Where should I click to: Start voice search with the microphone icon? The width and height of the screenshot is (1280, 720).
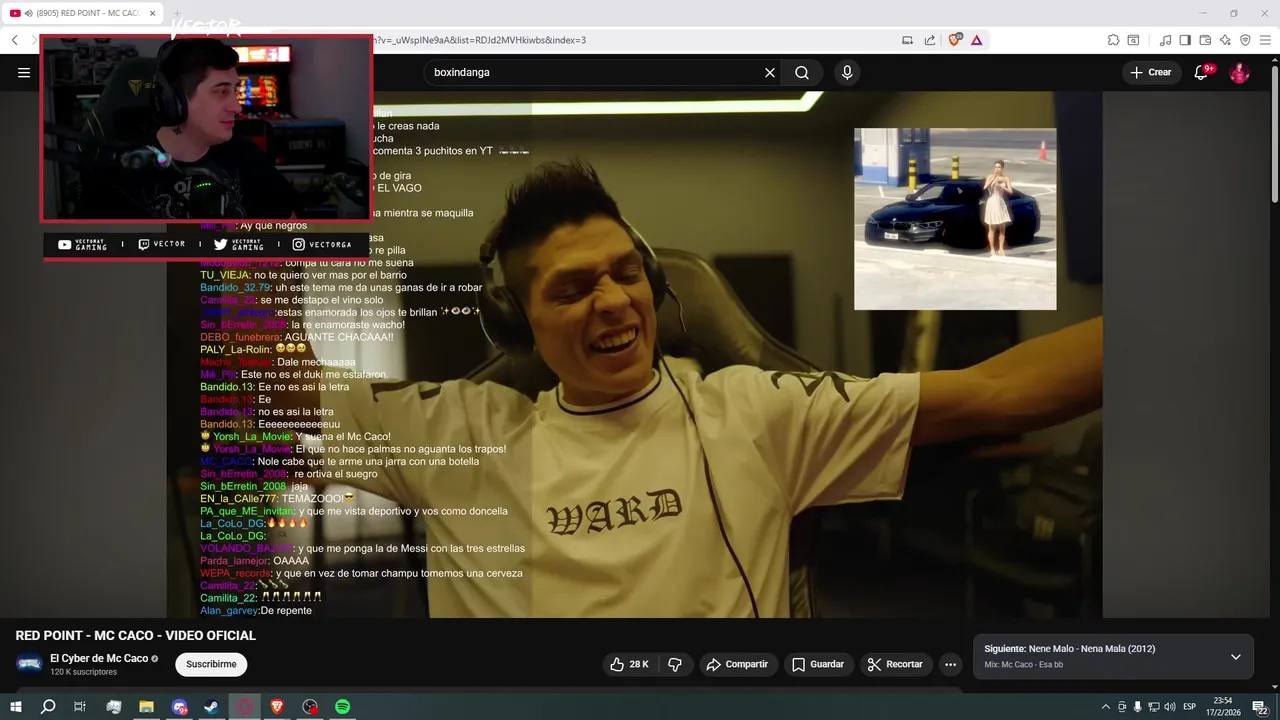tap(847, 72)
